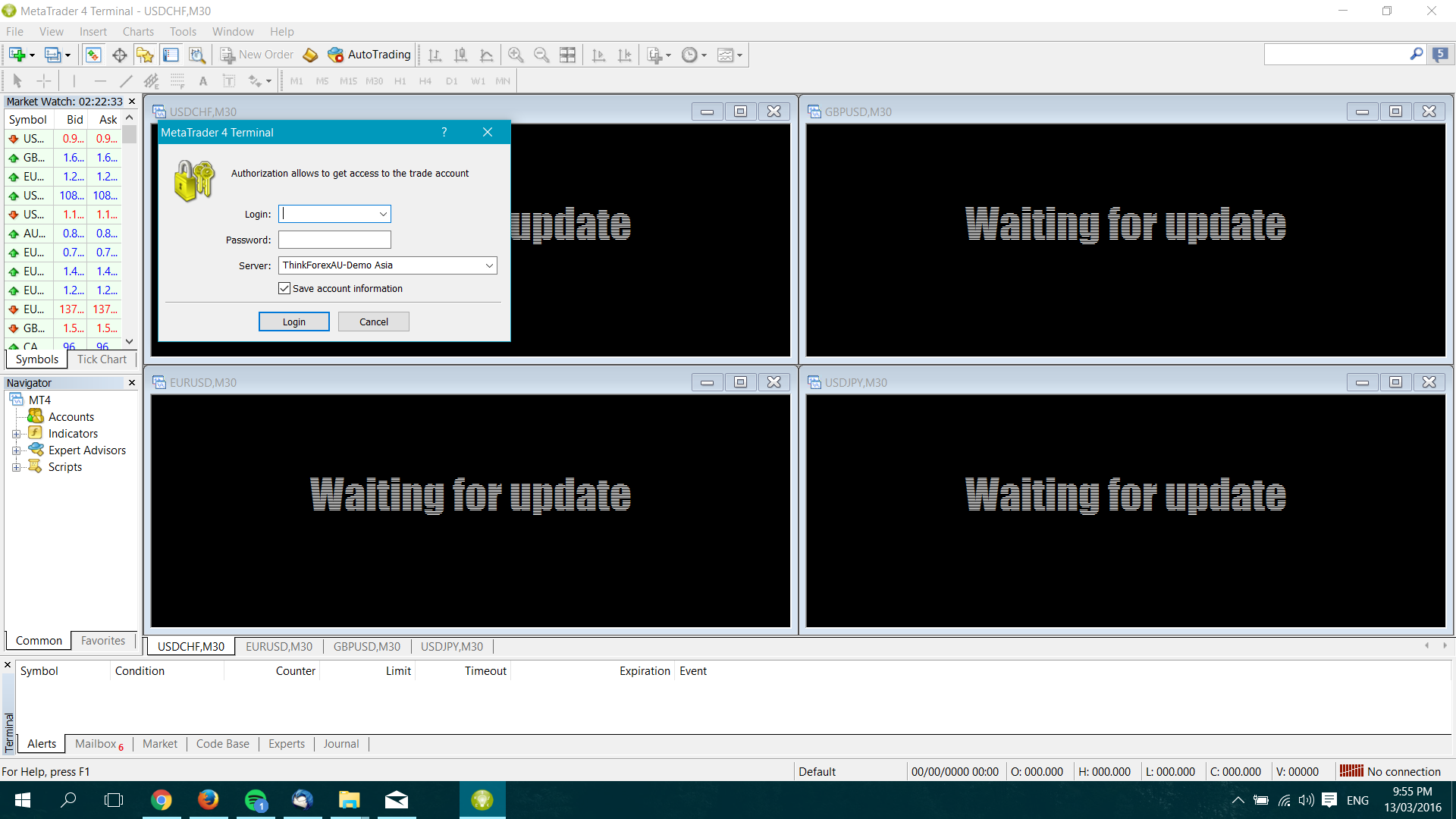Select the Text label A tool

[202, 80]
